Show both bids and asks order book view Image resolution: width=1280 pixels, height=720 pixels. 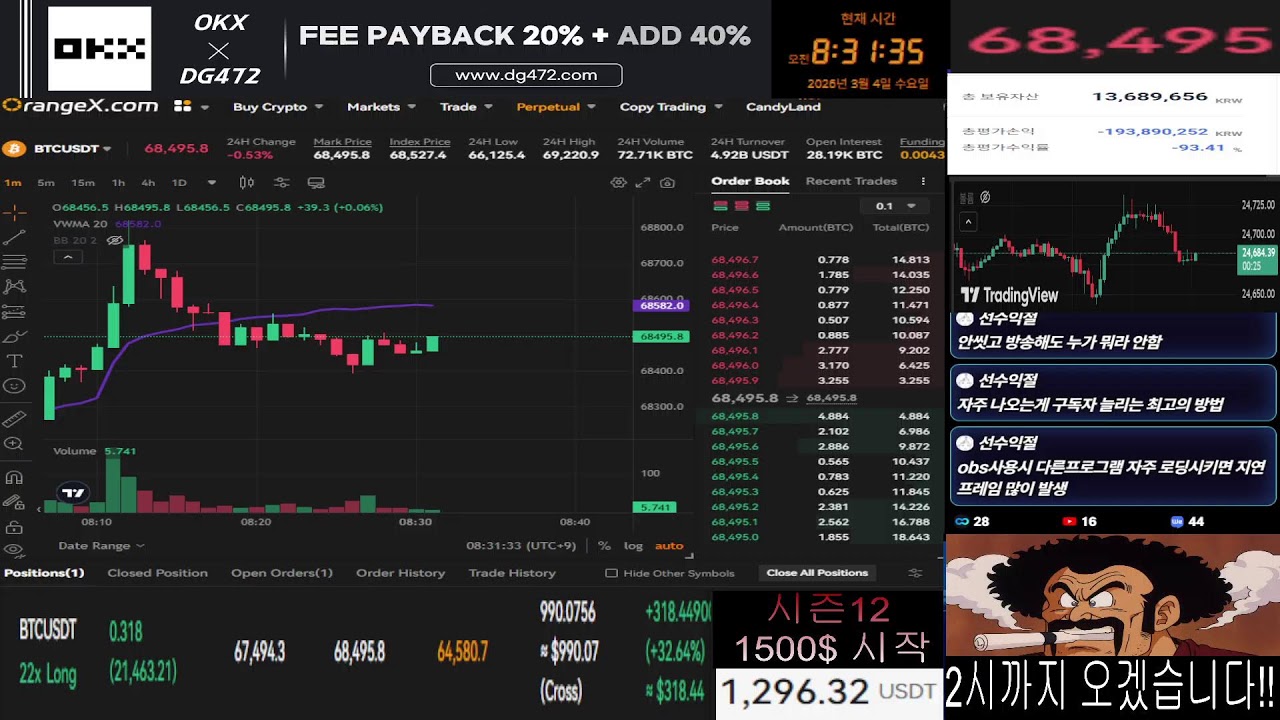pyautogui.click(x=719, y=206)
